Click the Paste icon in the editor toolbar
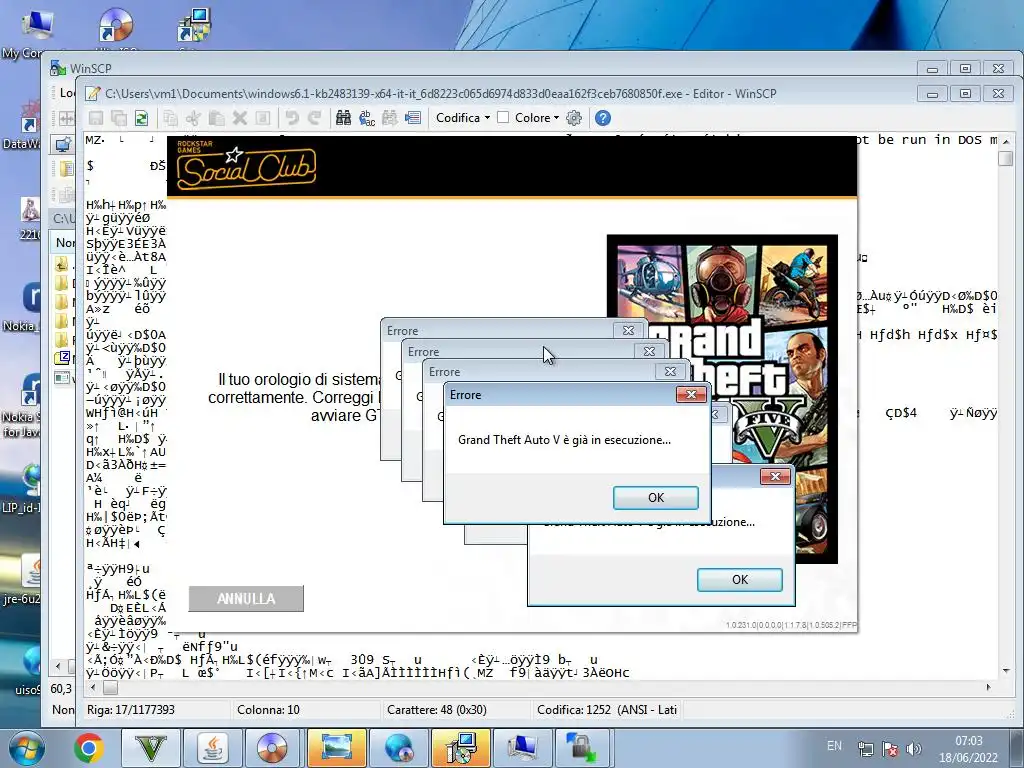 point(216,118)
